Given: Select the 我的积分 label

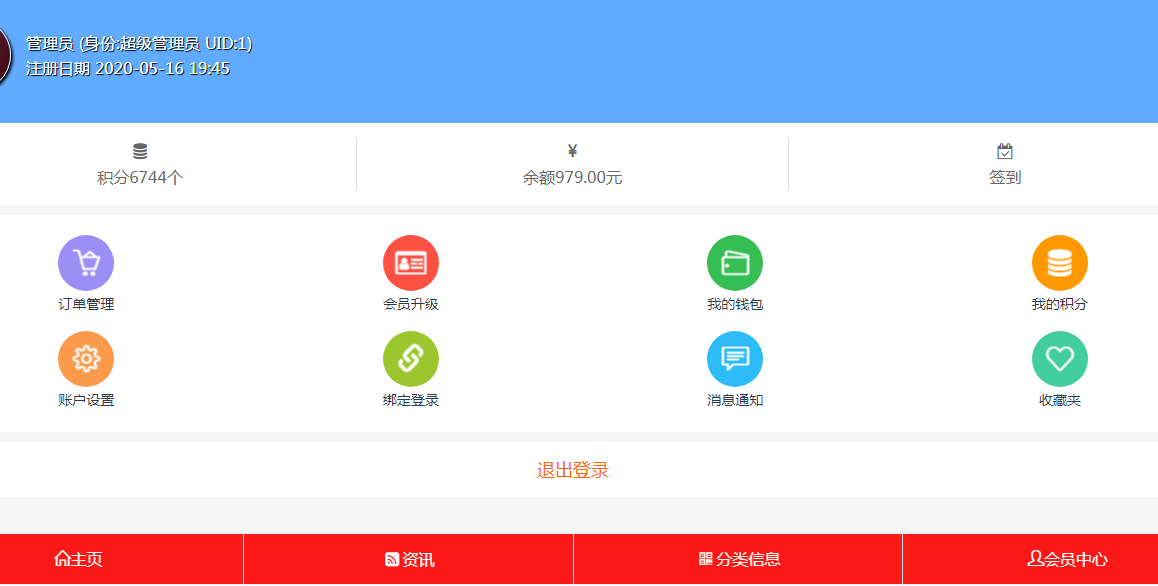Looking at the screenshot, I should click(x=1060, y=304).
